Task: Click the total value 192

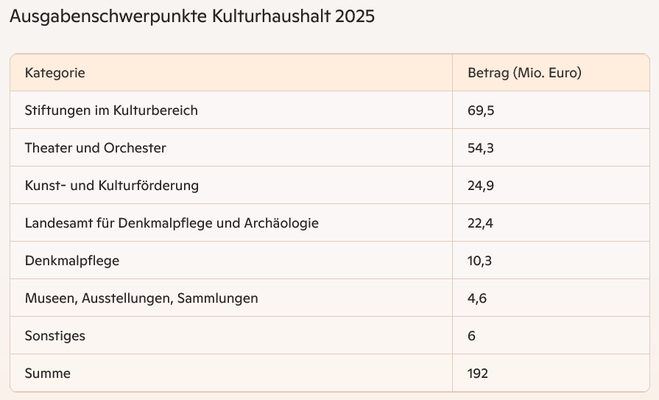Action: tap(477, 373)
